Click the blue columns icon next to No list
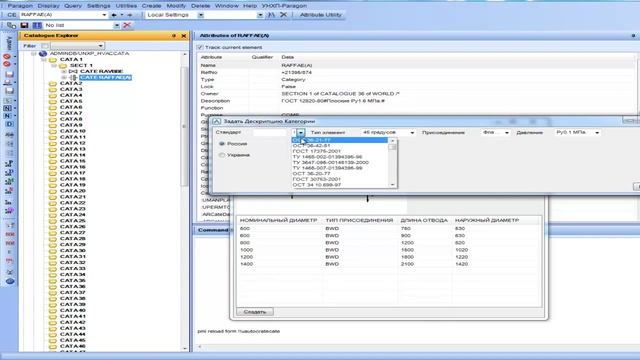Image resolution: width=640 pixels, height=360 pixels. tap(37, 25)
